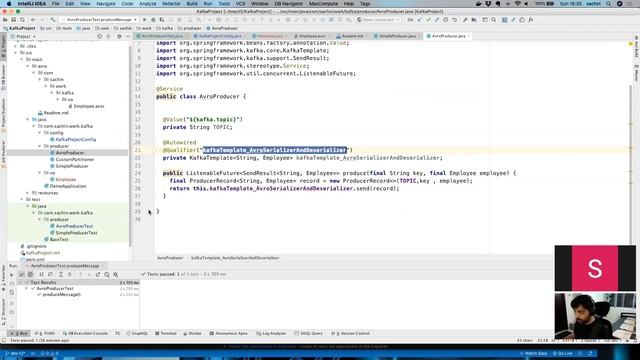The image size is (640, 360).
Task: Click line 24 produce method signature in editor
Action: point(339,173)
